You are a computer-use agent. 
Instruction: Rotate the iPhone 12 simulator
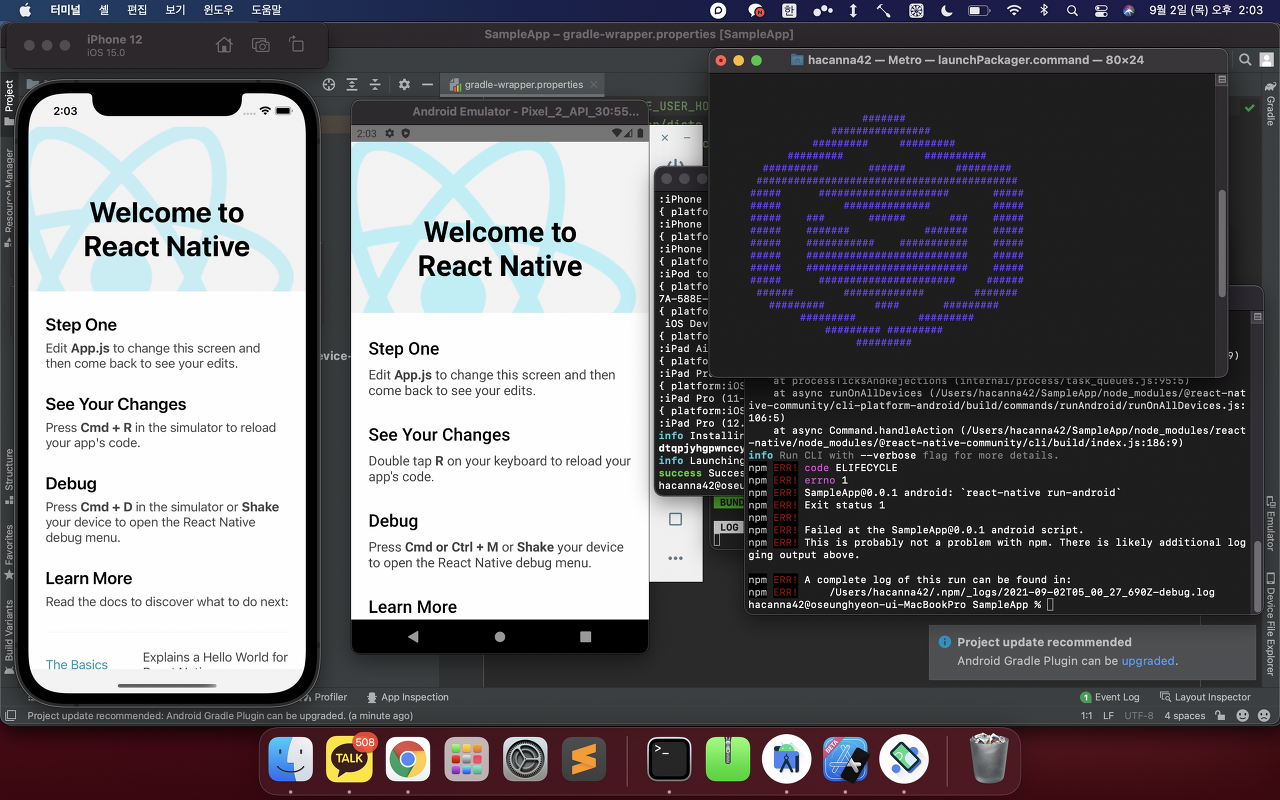[x=296, y=45]
